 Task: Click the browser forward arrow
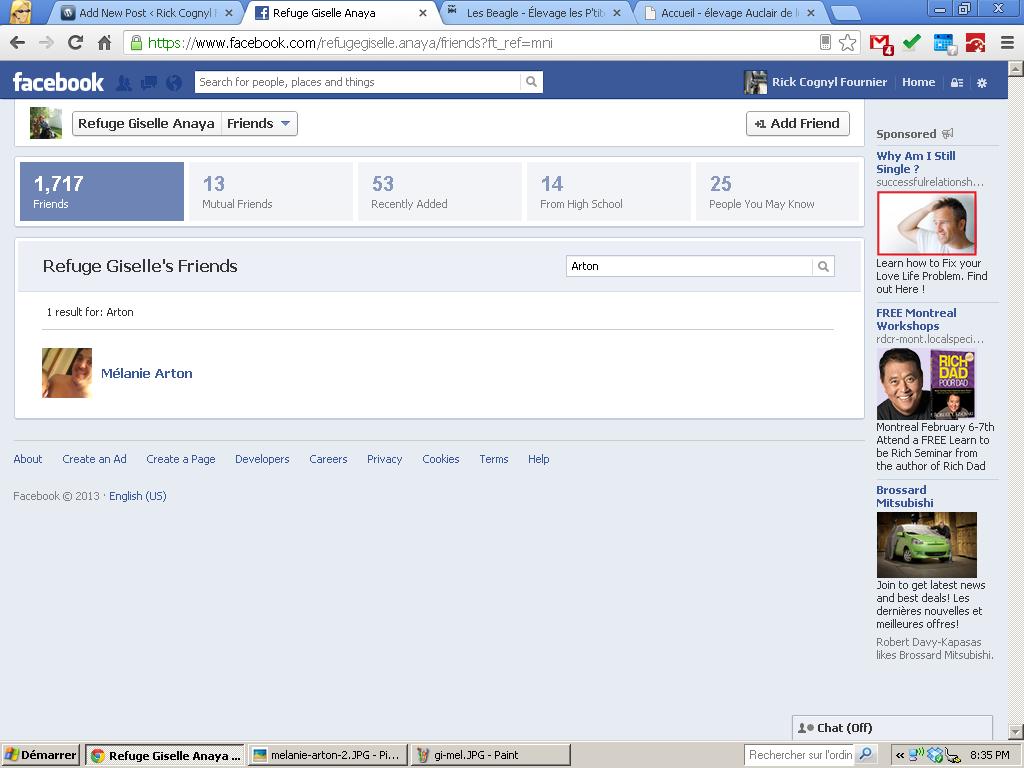point(46,43)
